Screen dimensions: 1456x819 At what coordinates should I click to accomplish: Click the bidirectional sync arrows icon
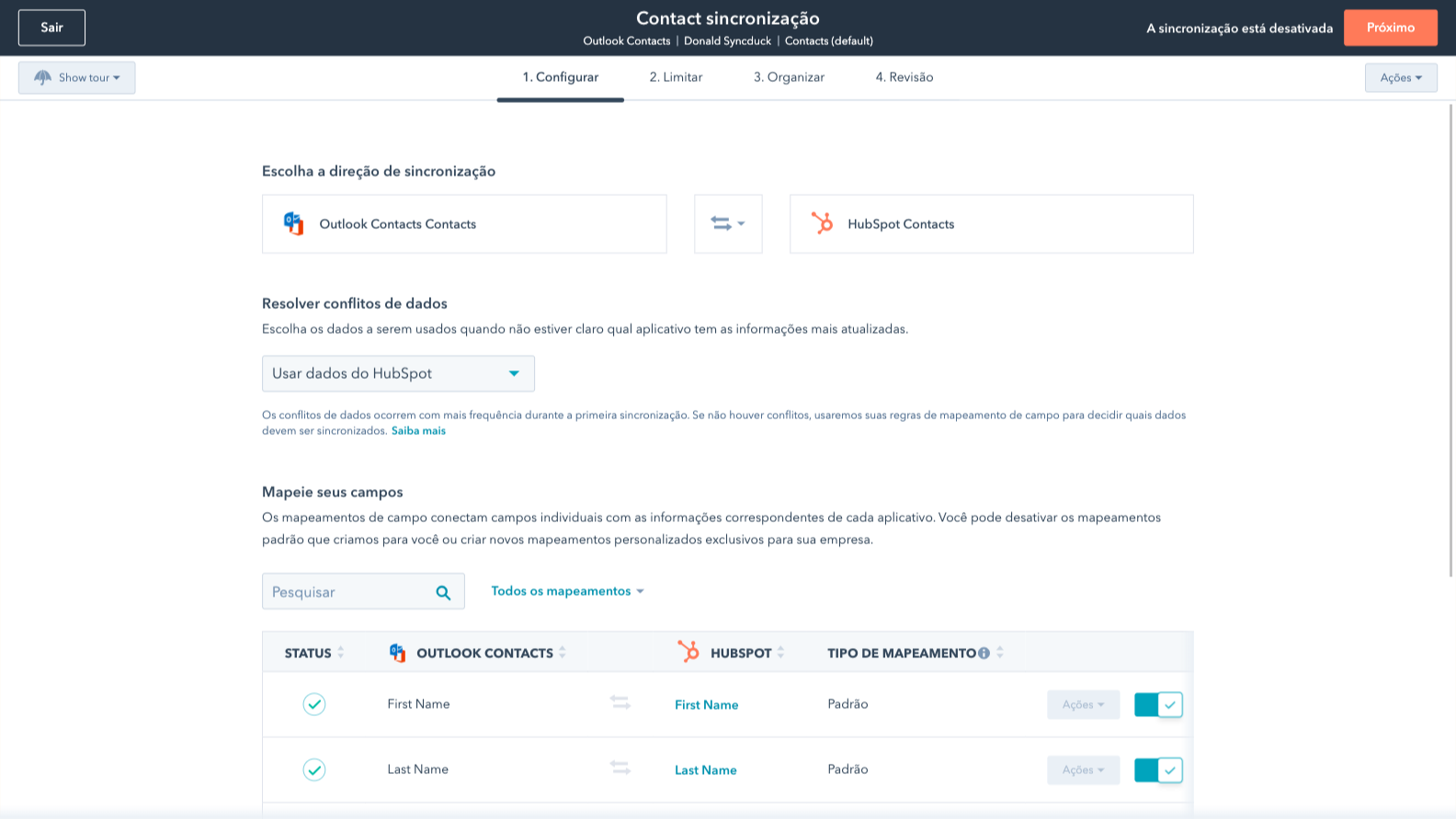tap(721, 223)
